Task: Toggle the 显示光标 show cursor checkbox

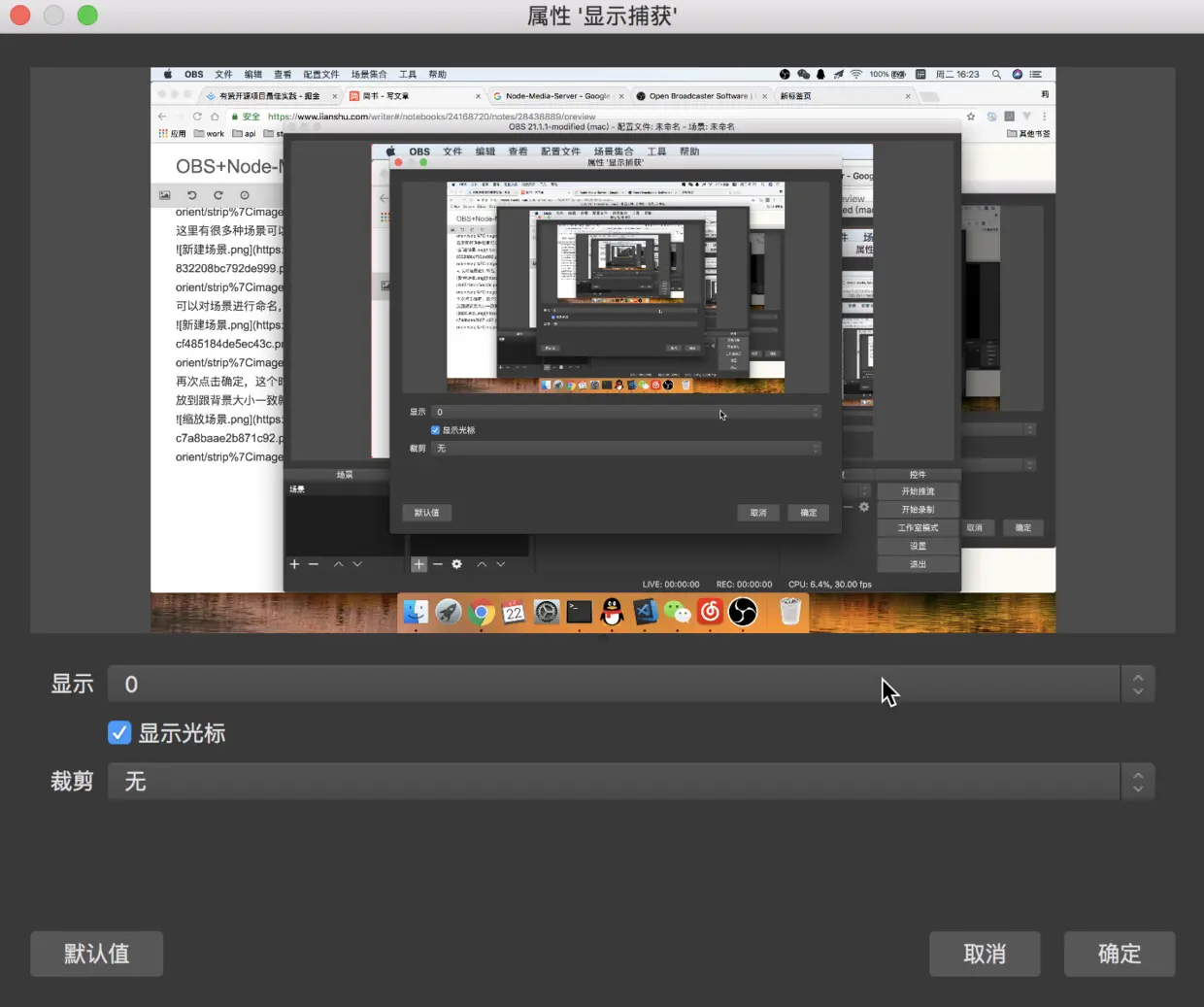Action: tap(118, 733)
